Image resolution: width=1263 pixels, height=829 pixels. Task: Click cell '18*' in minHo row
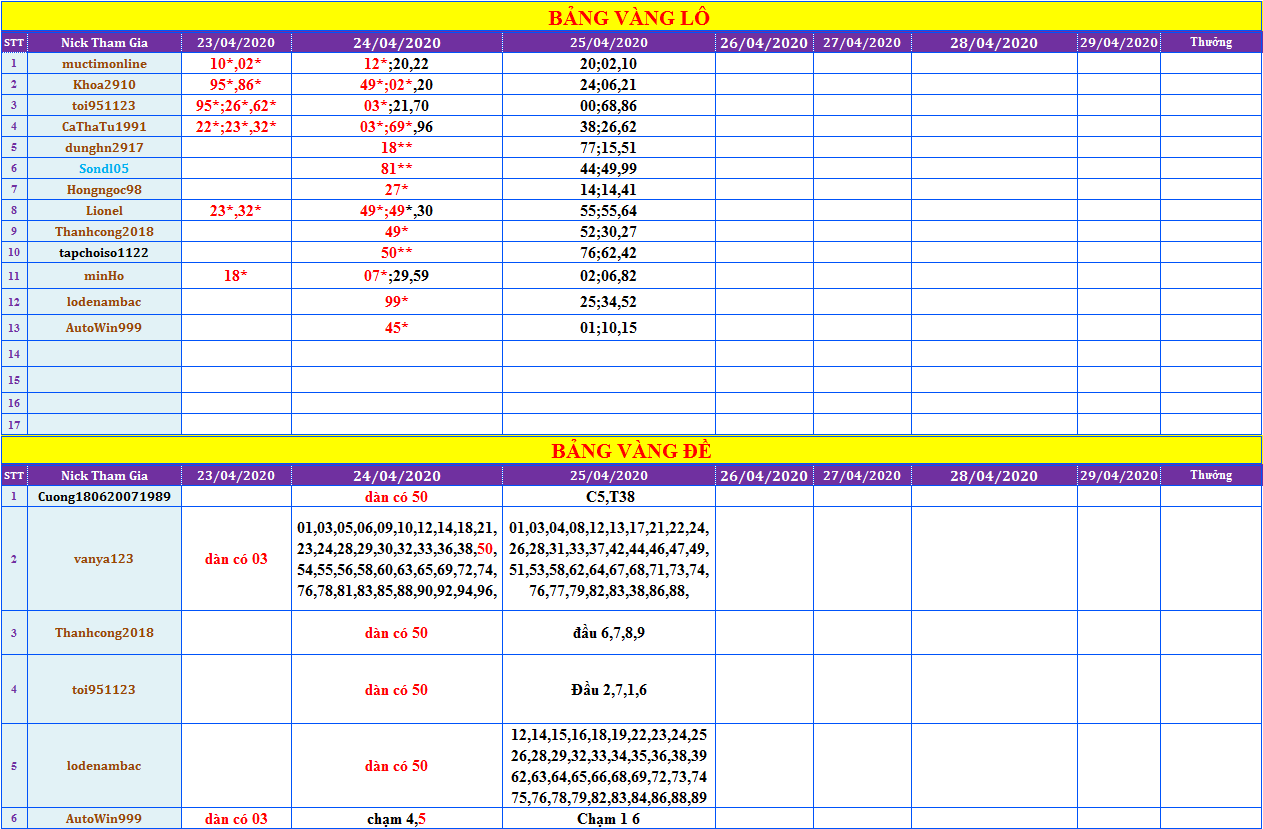point(236,275)
